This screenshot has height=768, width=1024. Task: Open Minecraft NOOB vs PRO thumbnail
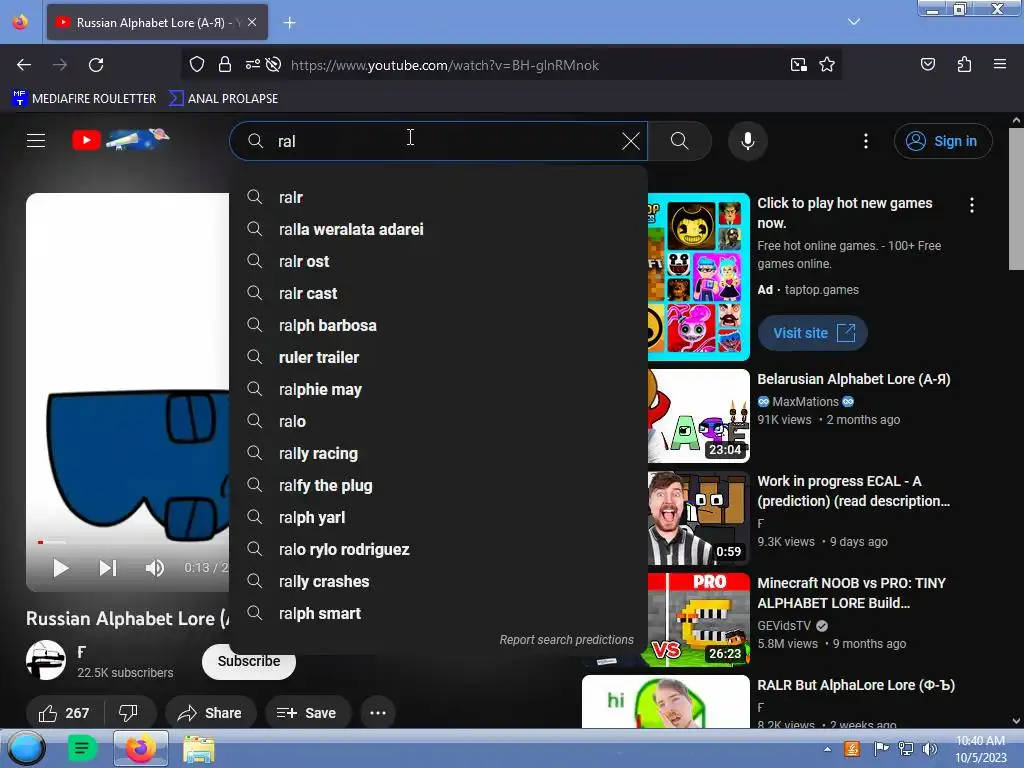pyautogui.click(x=698, y=619)
